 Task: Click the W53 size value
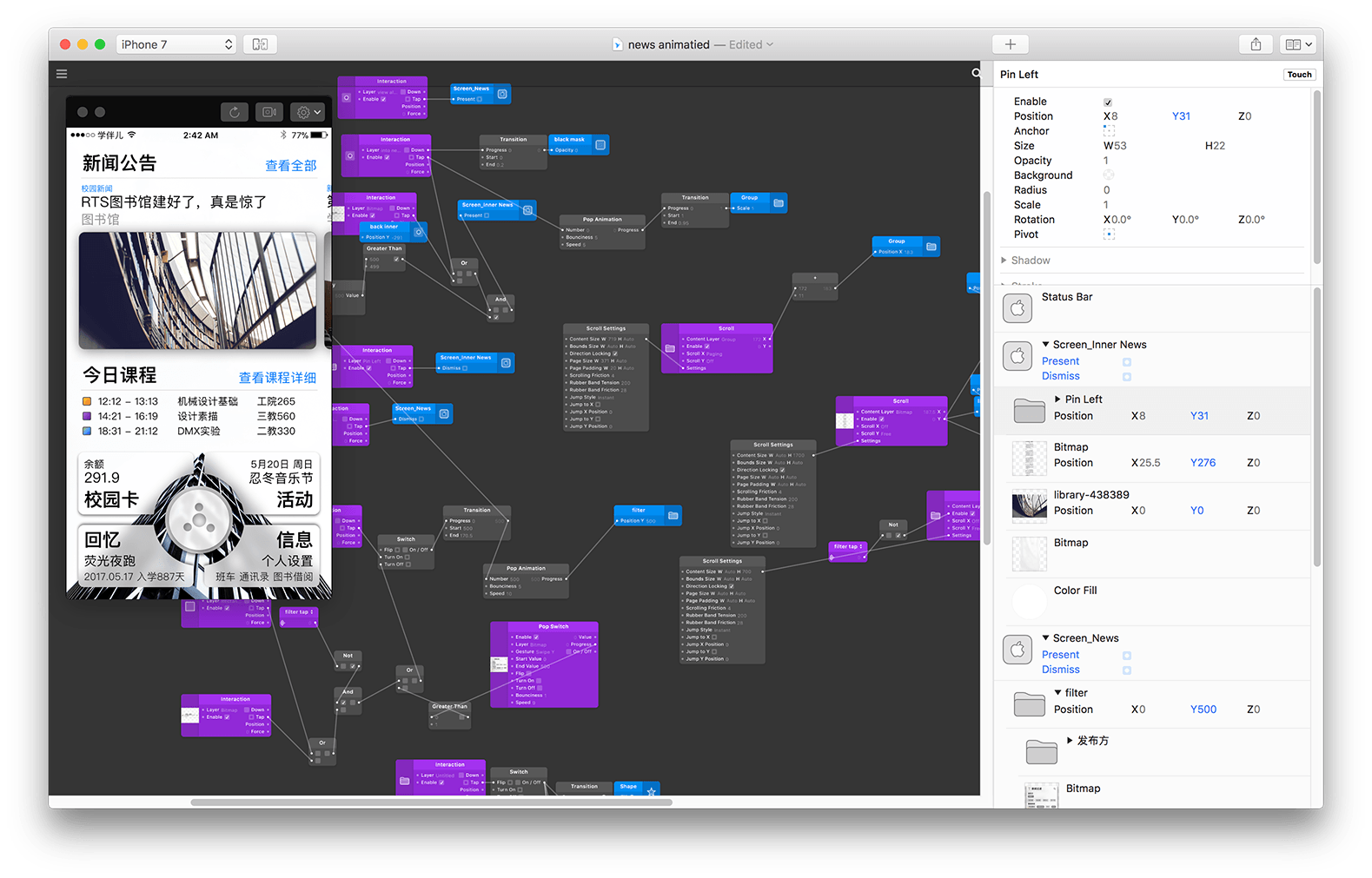pyautogui.click(x=1115, y=146)
